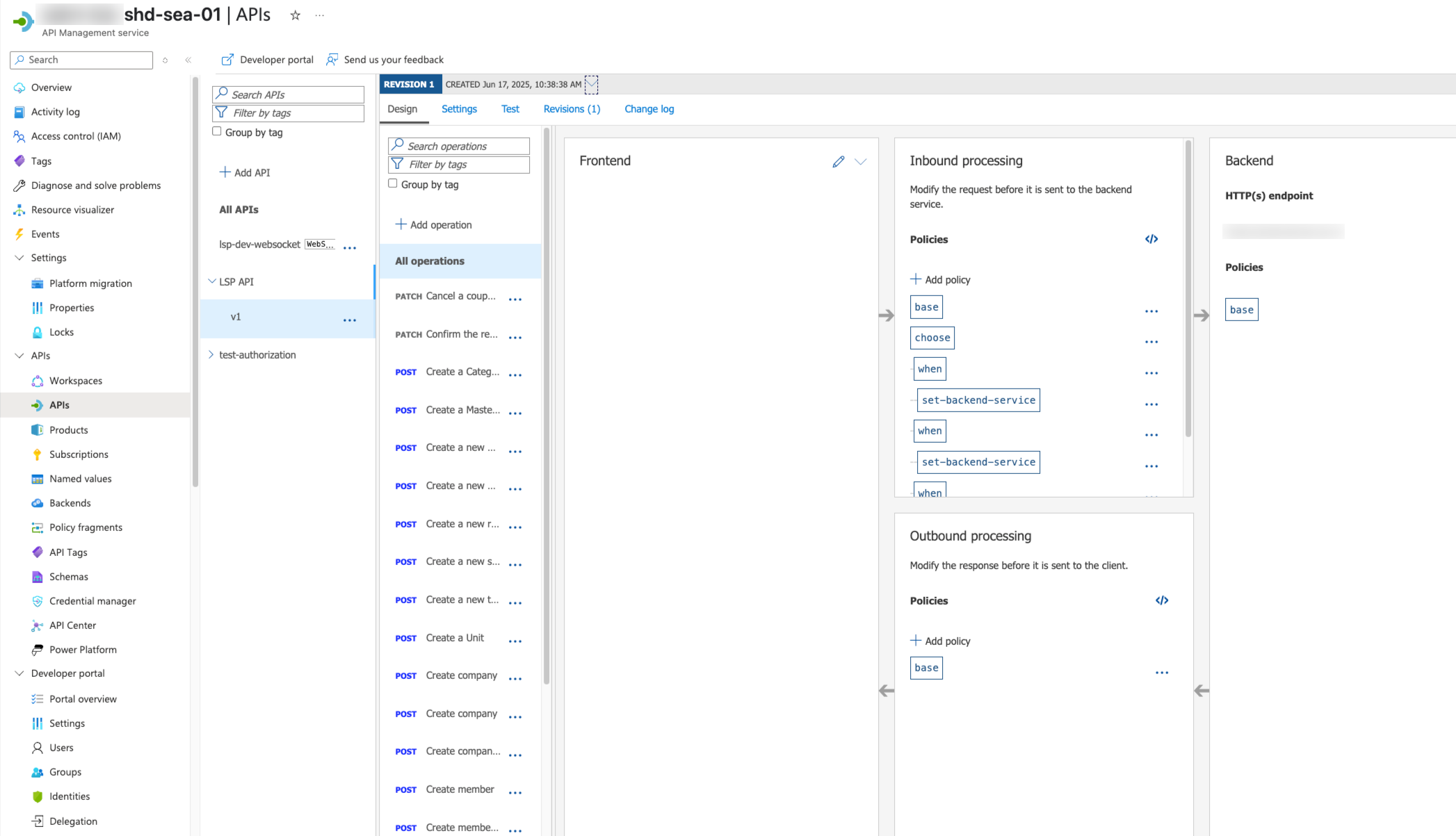Switch to the Test tab
This screenshot has width=1456, height=836.
click(510, 109)
